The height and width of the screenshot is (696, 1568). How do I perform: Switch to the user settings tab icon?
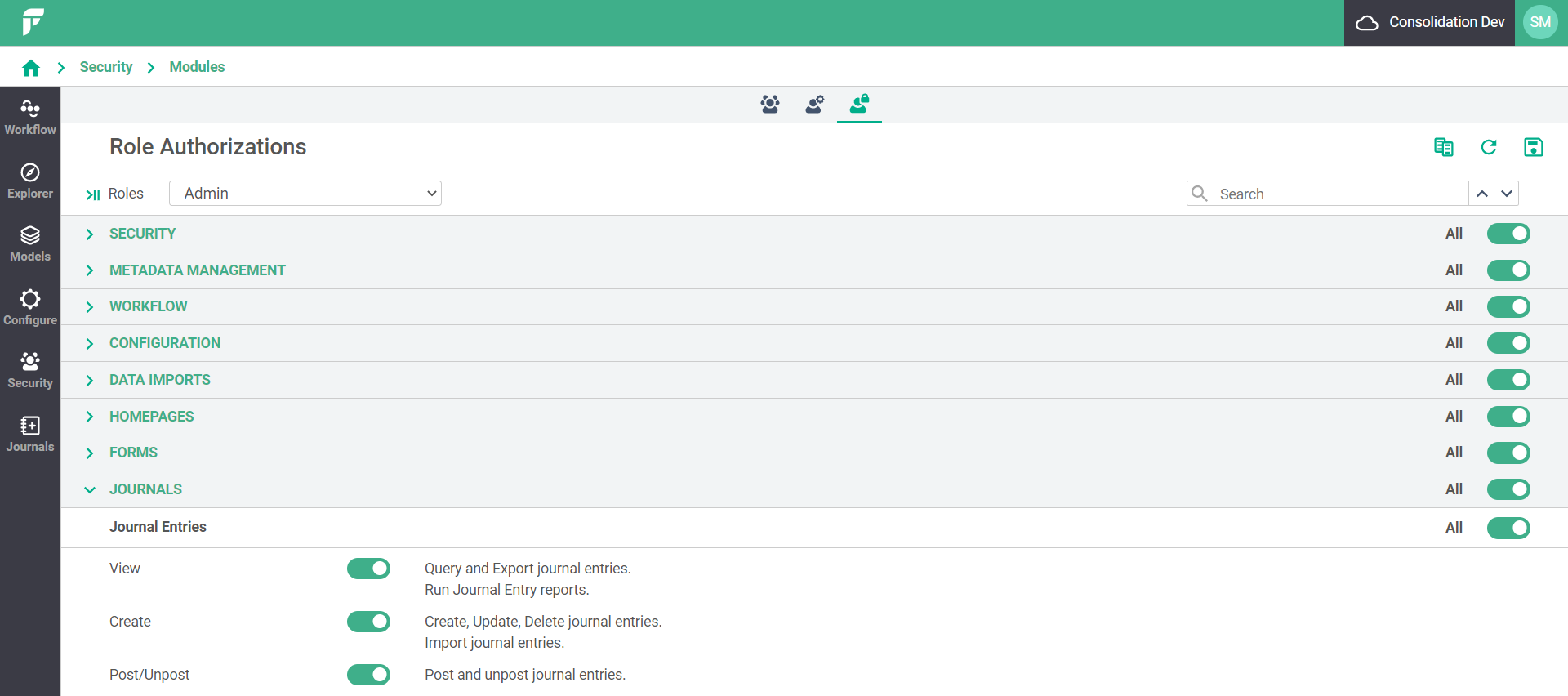pyautogui.click(x=815, y=104)
